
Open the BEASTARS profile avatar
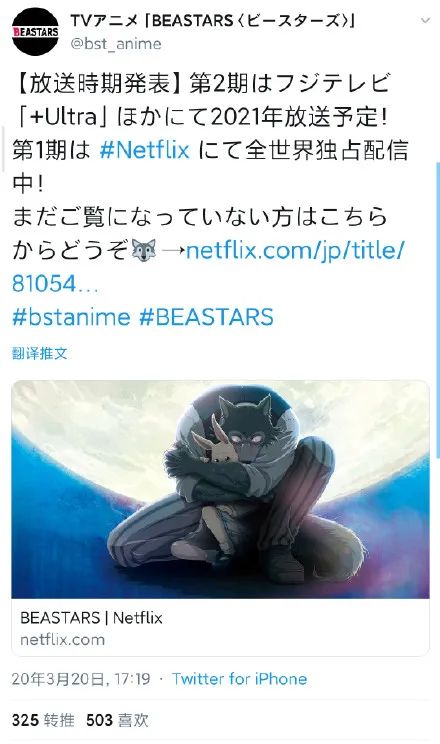click(35, 32)
